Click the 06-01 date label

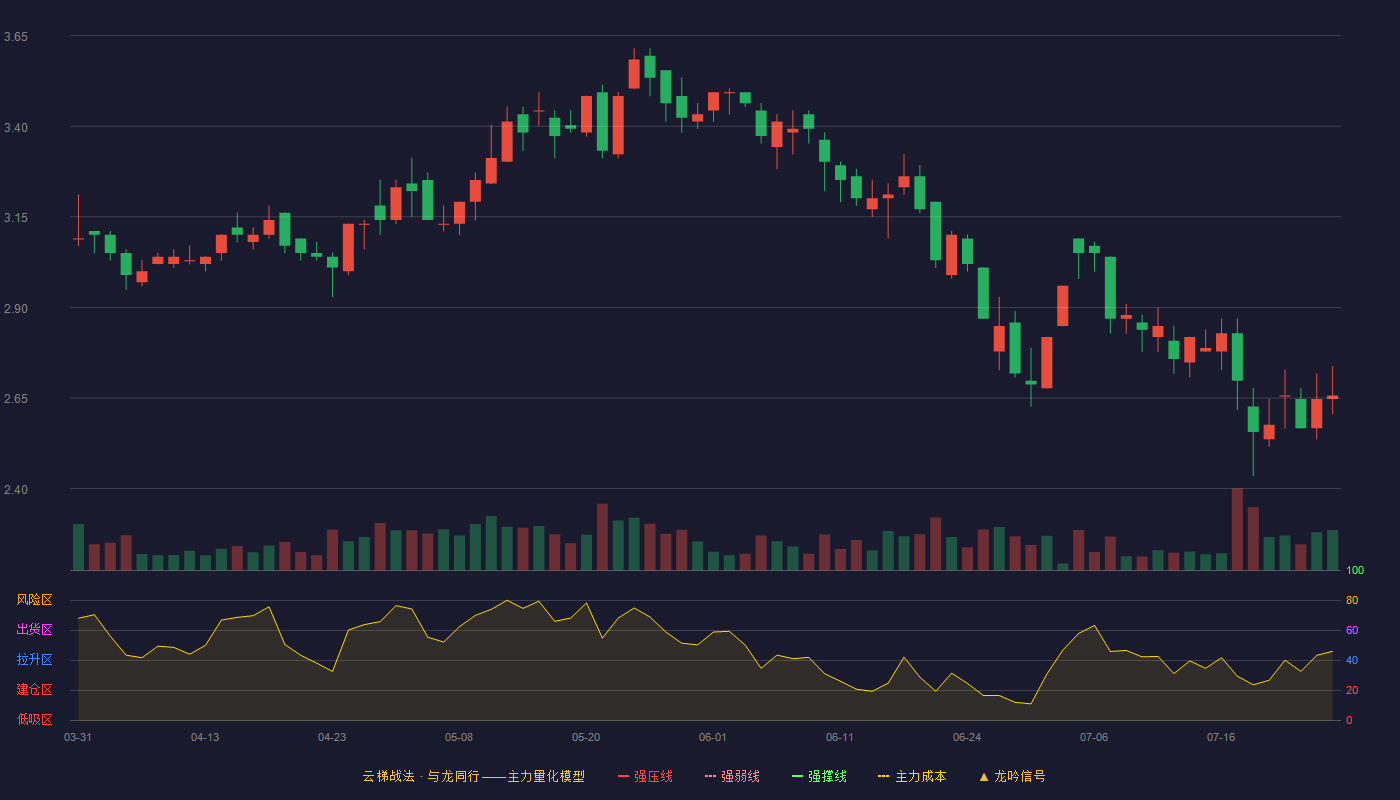point(713,737)
